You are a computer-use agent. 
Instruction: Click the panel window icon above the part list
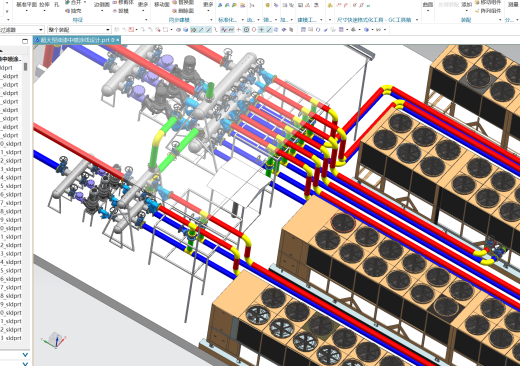click(25, 41)
